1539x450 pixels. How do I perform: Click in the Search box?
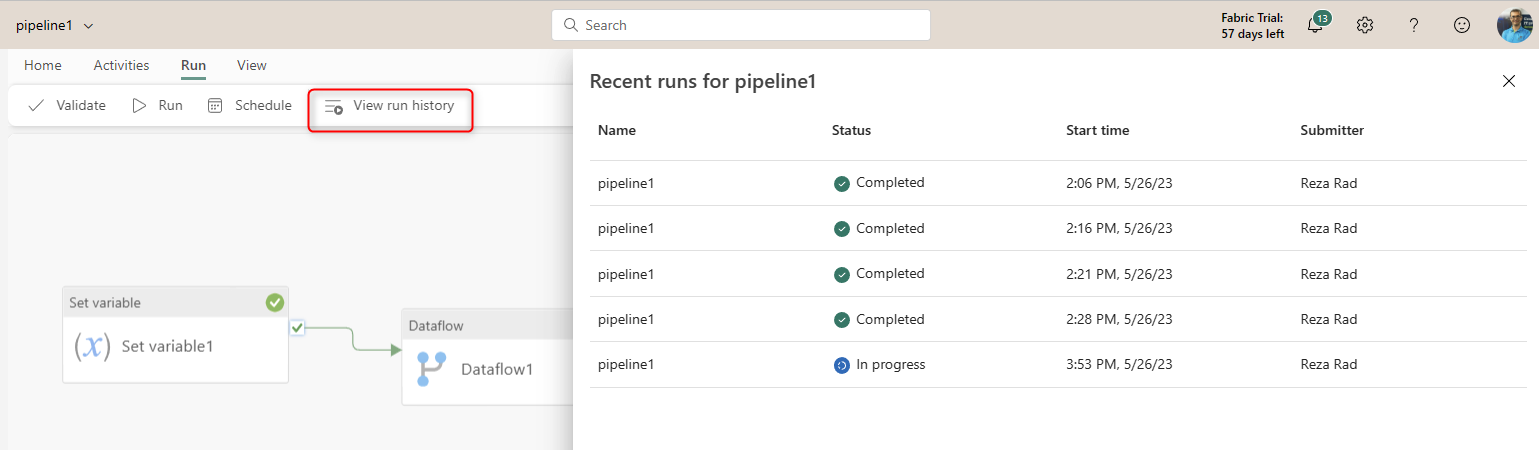(x=740, y=25)
